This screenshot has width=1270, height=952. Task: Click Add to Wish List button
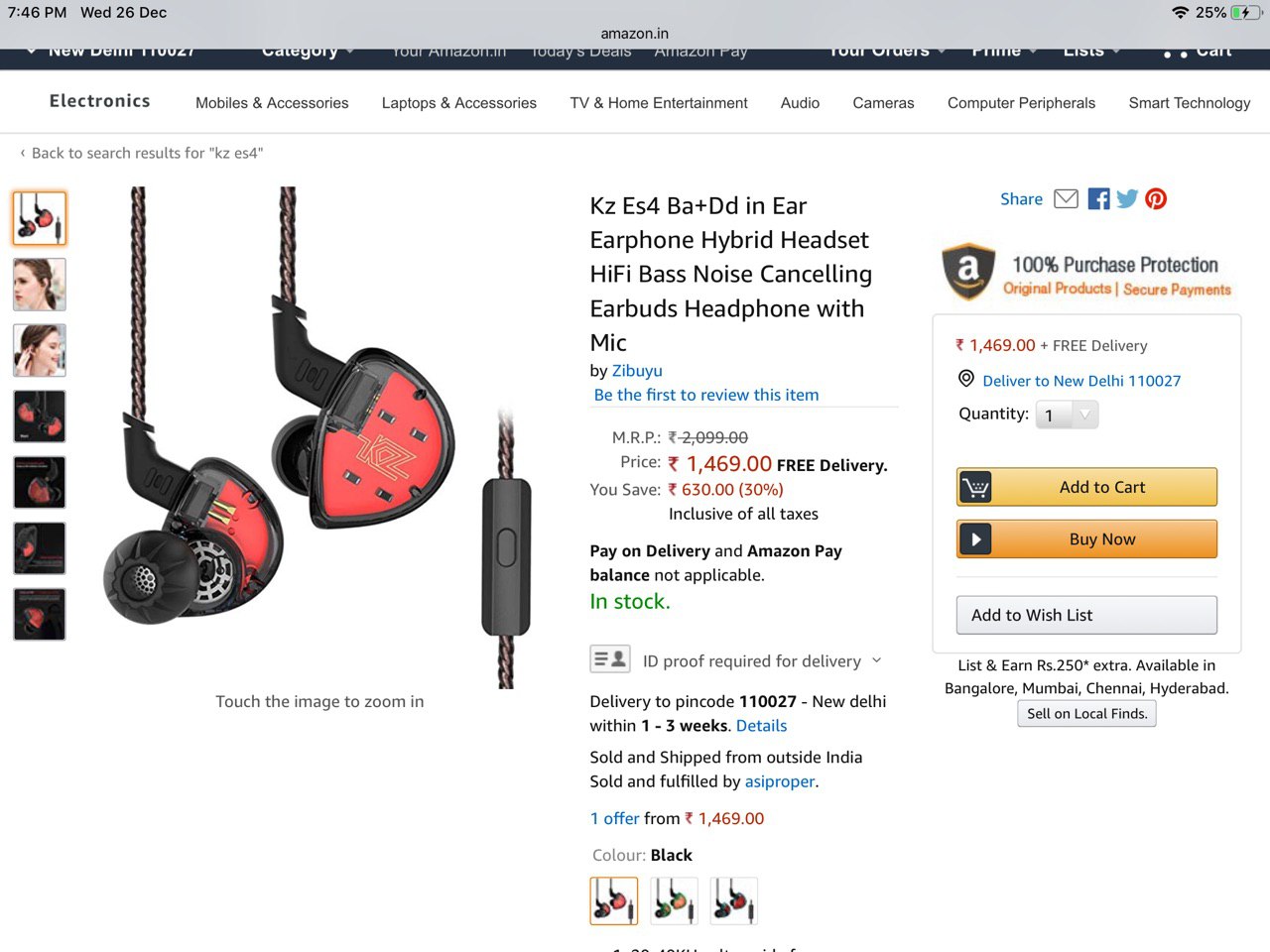point(1086,615)
